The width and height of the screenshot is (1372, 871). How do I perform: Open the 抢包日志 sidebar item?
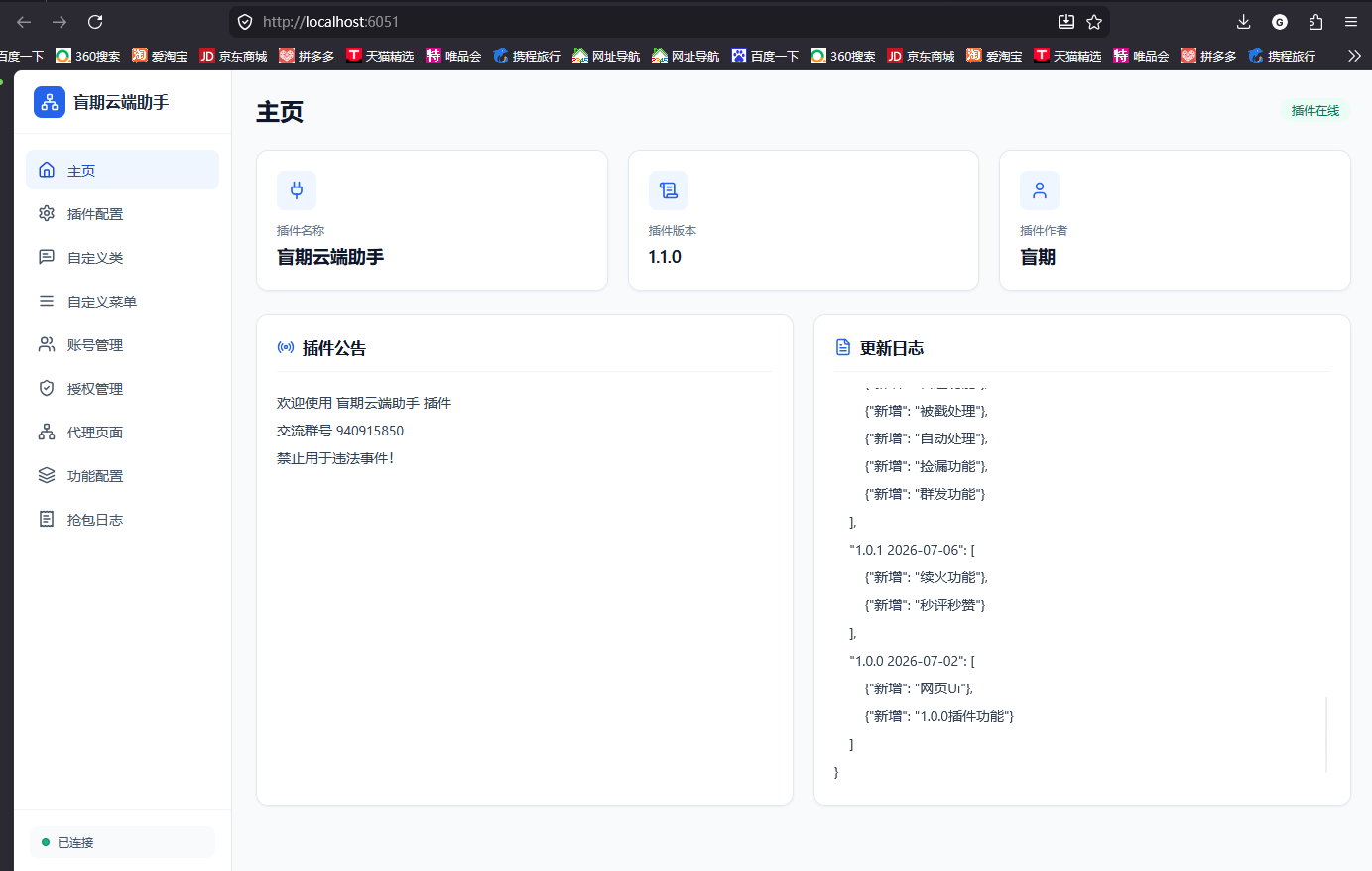122,519
